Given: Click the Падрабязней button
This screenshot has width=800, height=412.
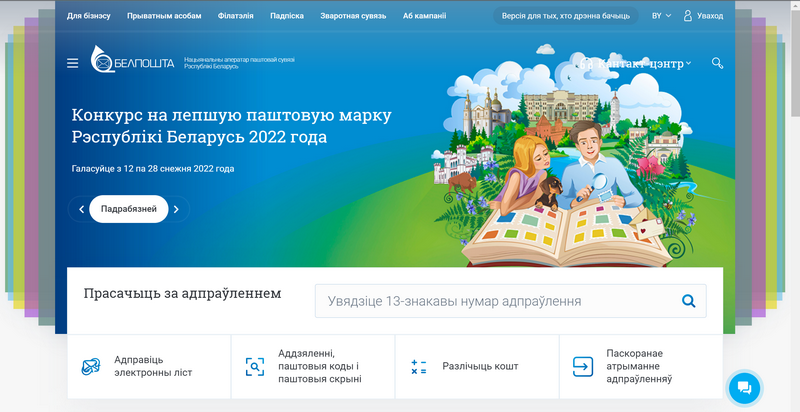Looking at the screenshot, I should tap(128, 209).
